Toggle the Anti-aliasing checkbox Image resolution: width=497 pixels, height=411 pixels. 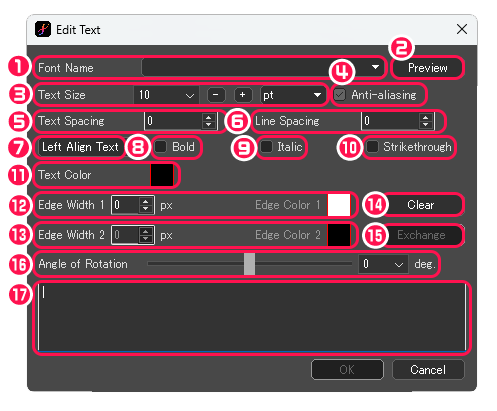340,95
